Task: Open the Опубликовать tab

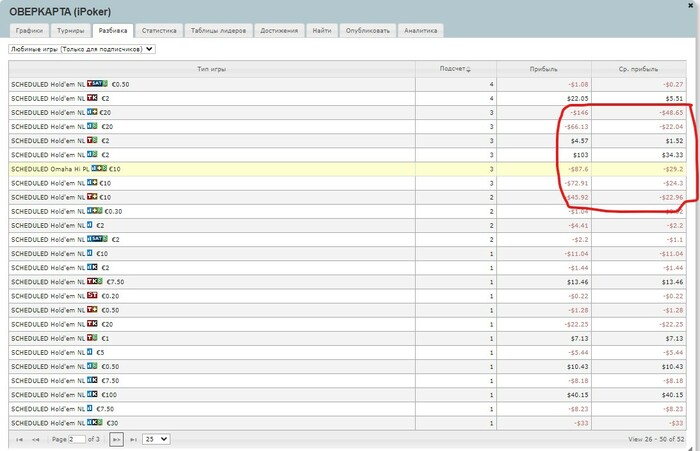Action: [368, 31]
